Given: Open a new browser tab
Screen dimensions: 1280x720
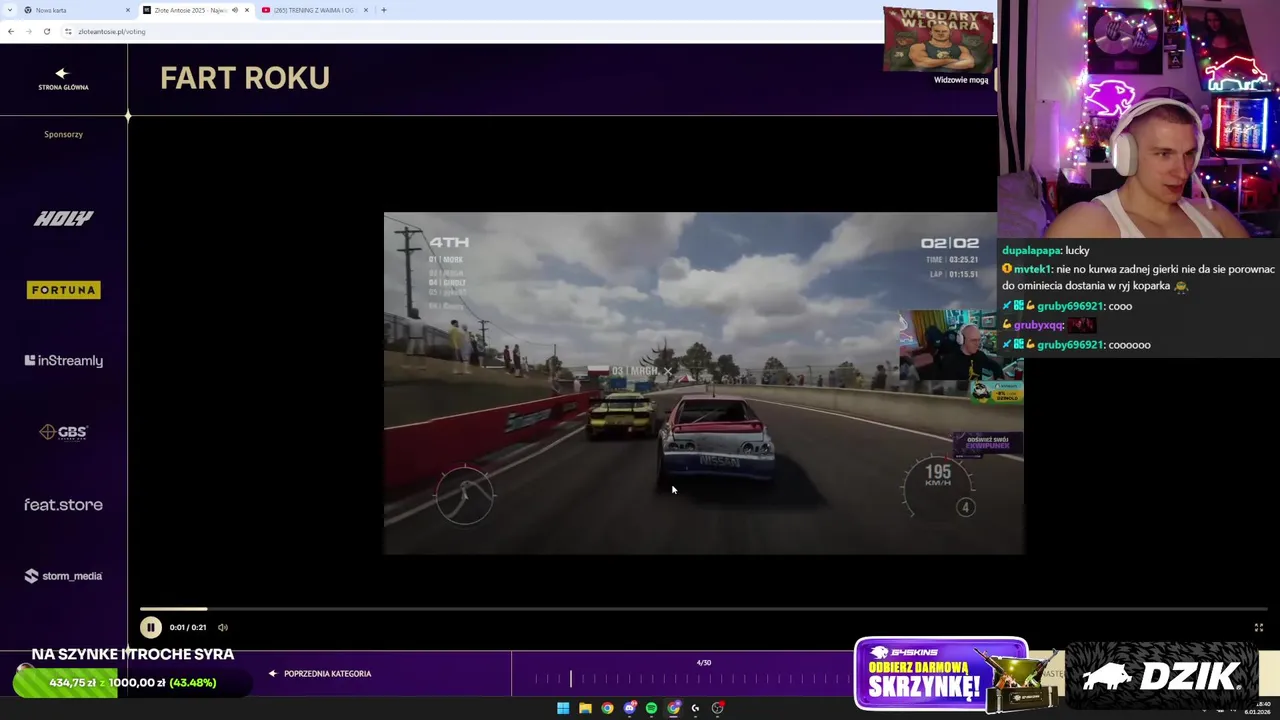Looking at the screenshot, I should tap(384, 10).
